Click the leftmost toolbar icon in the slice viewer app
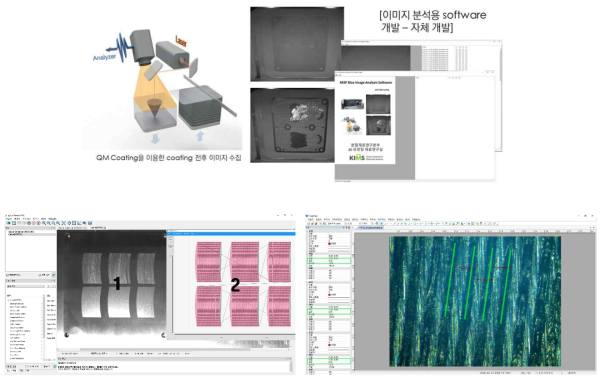The image size is (605, 381). point(8,223)
